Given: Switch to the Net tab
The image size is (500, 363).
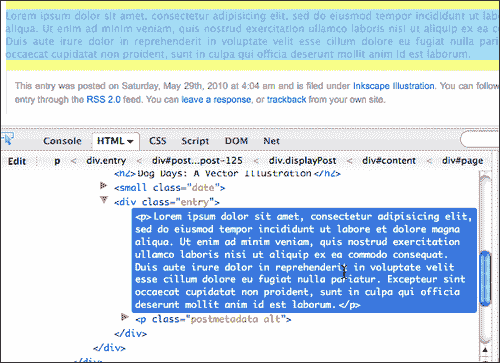Looking at the screenshot, I should [272, 141].
